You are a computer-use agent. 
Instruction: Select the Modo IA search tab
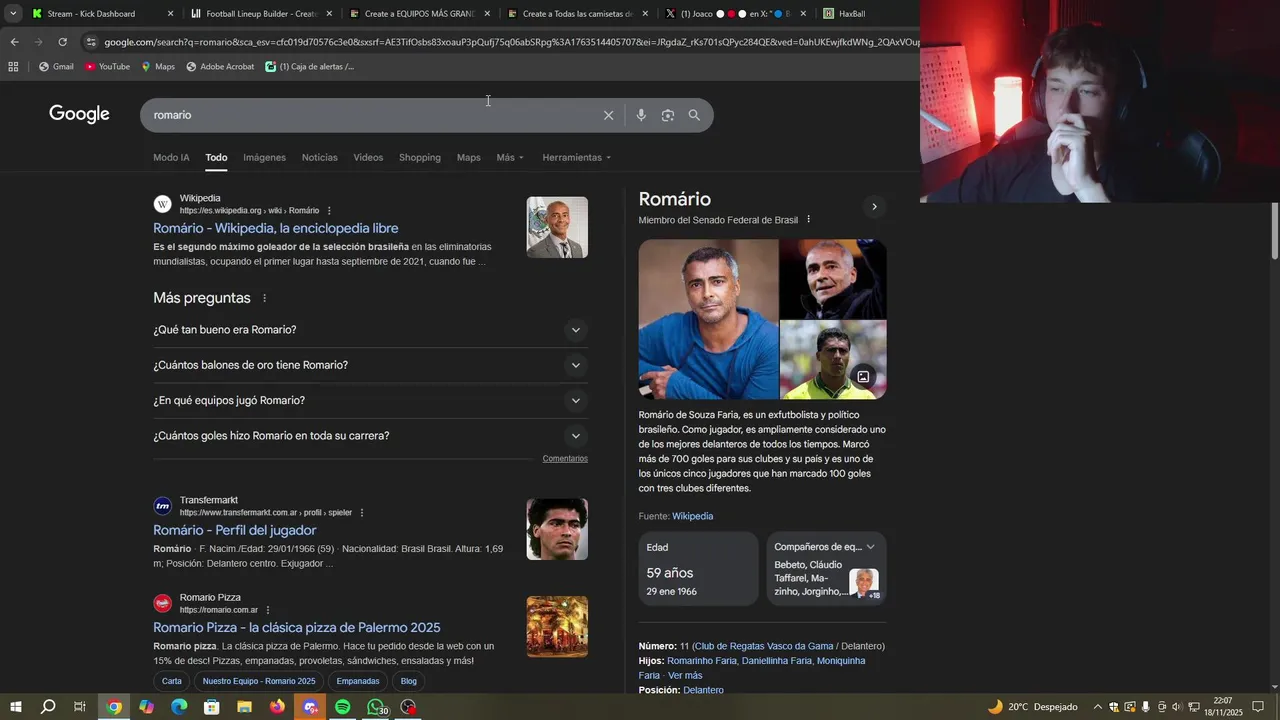171,158
